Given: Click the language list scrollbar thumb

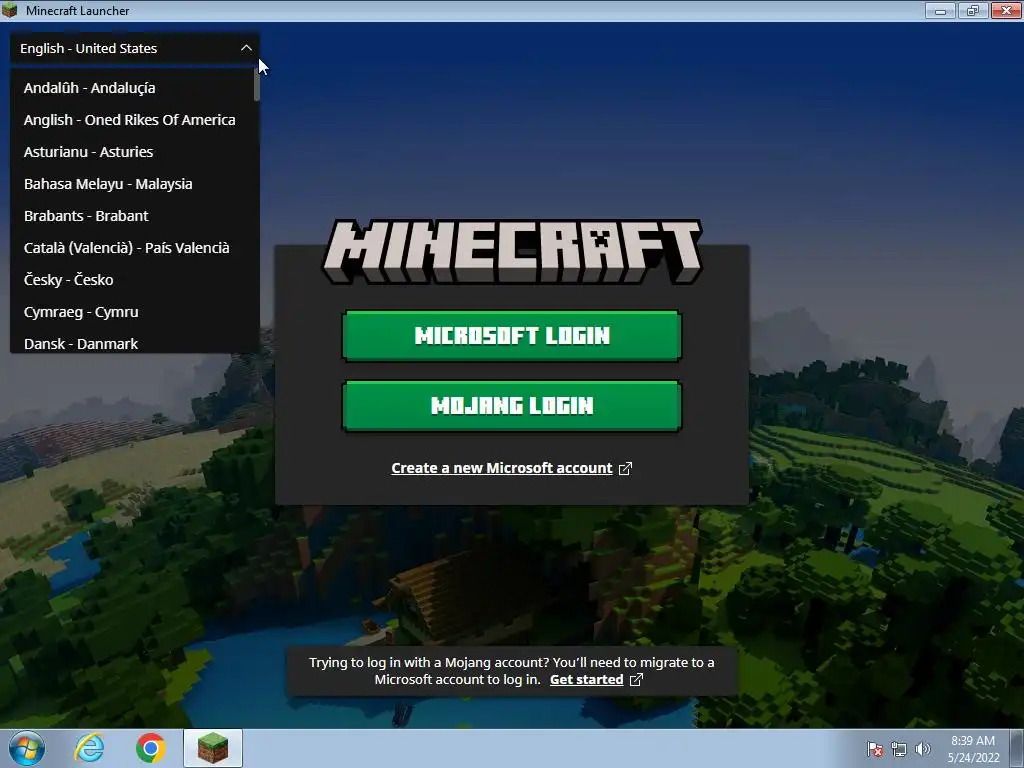Looking at the screenshot, I should pos(257,85).
